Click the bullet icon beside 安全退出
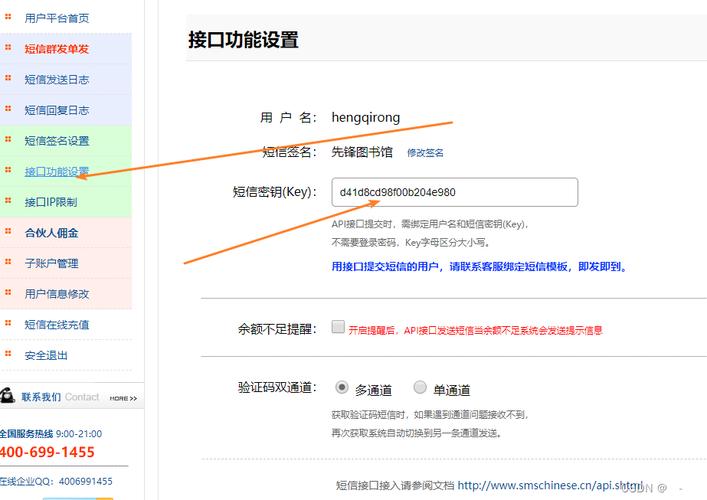The height and width of the screenshot is (500, 707). (x=8, y=353)
